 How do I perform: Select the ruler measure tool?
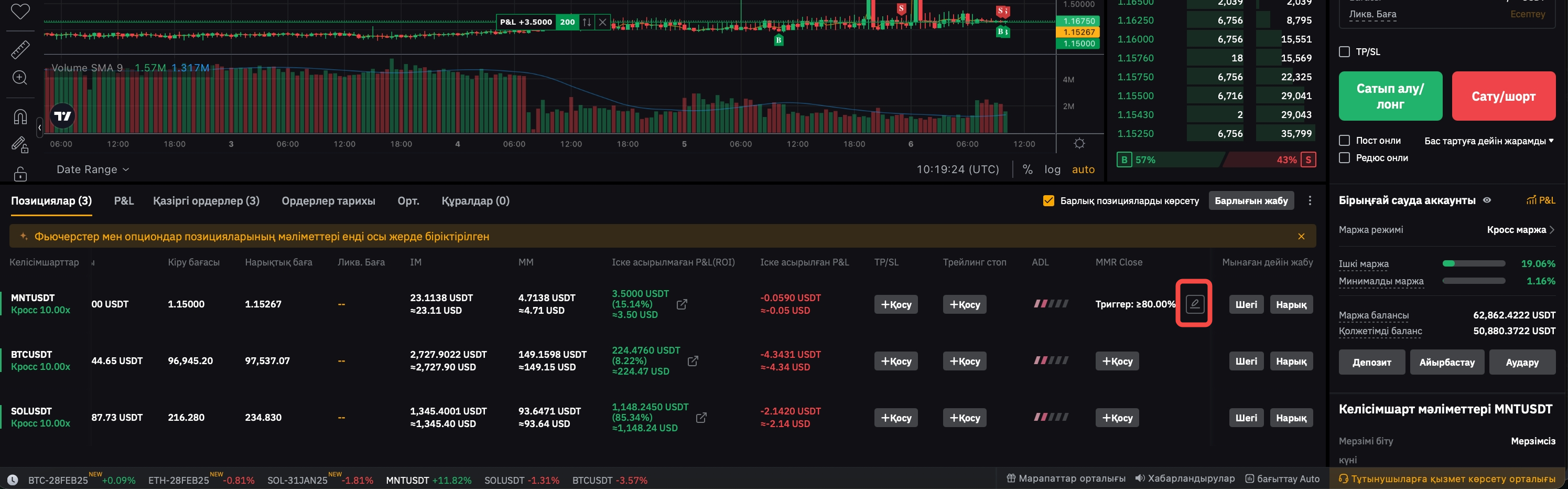[20, 49]
